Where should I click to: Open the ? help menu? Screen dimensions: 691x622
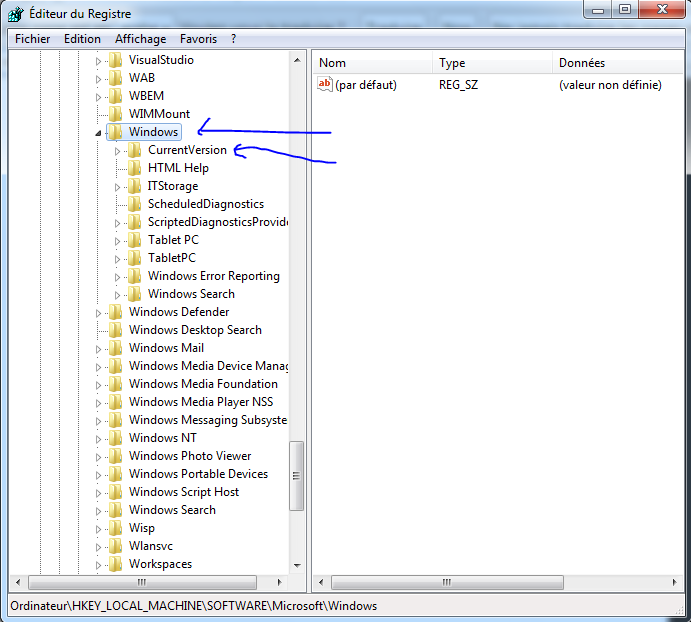pyautogui.click(x=234, y=39)
